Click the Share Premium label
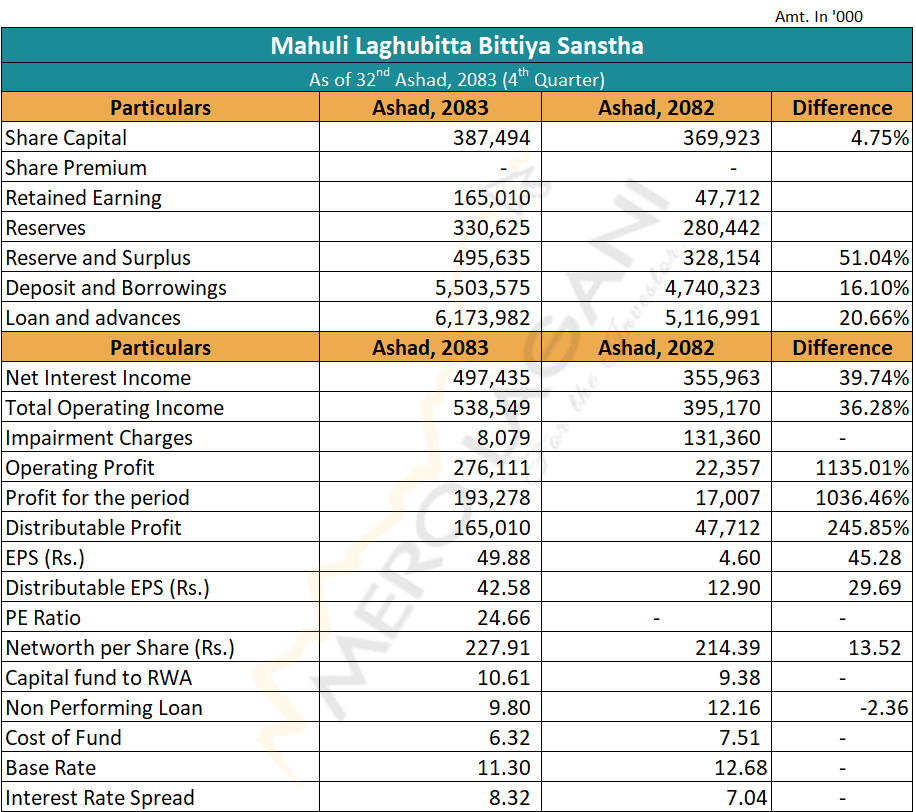Image resolution: width=916 pixels, height=812 pixels. point(76,168)
